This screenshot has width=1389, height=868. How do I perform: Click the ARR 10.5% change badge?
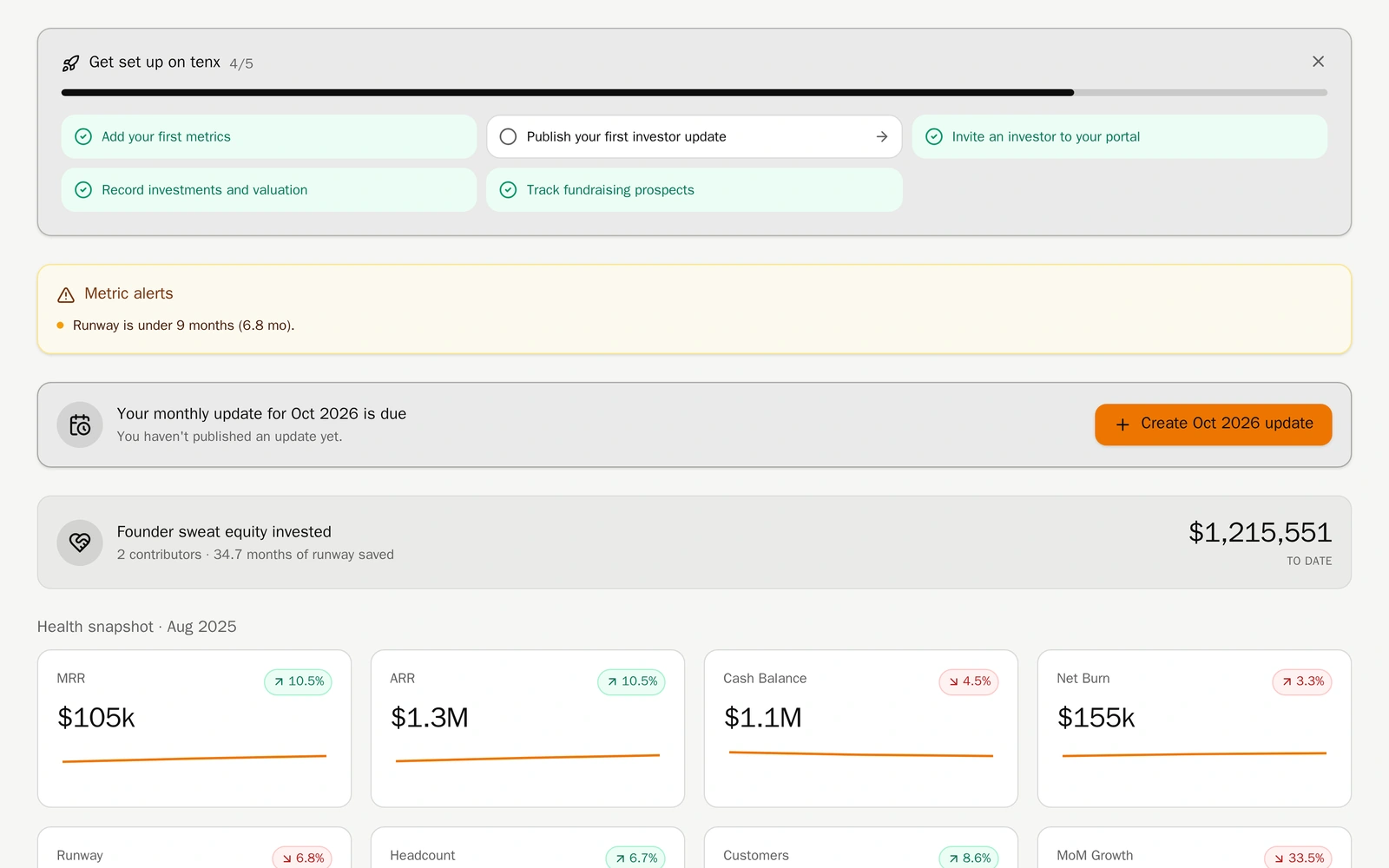[x=631, y=681]
